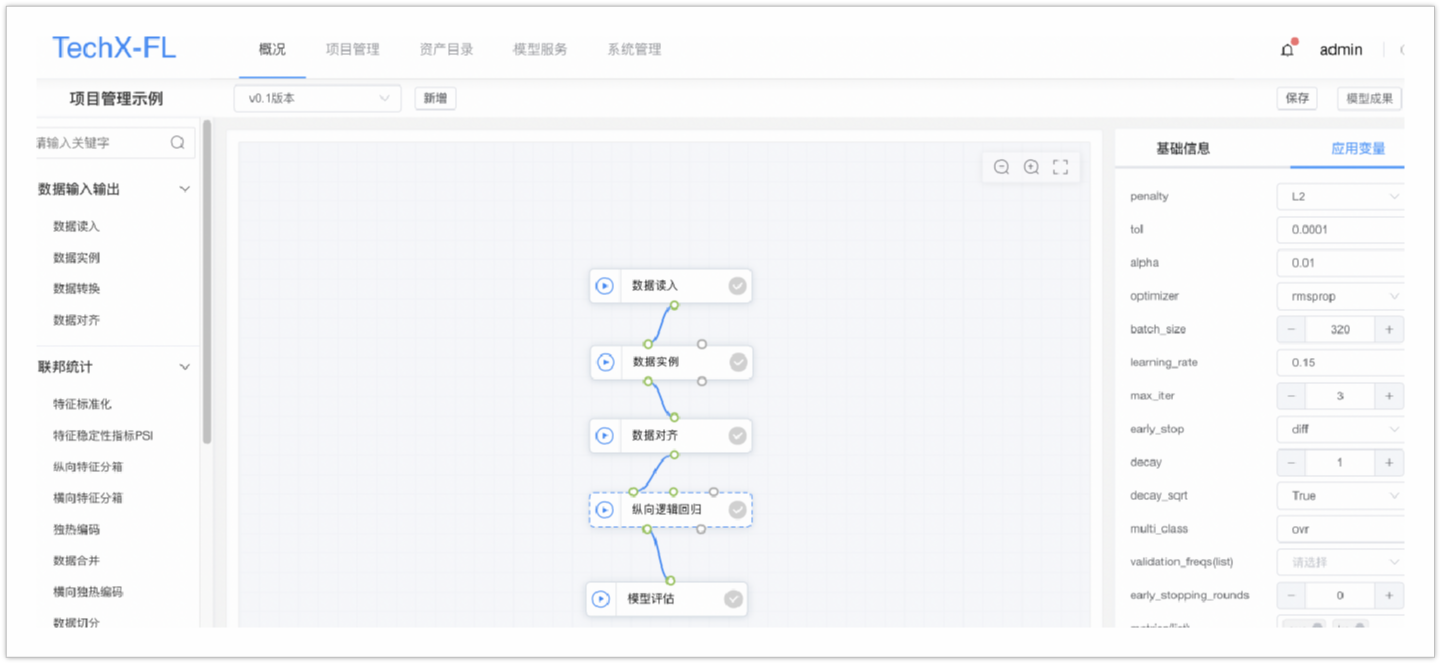The image size is (1442, 665).
Task: Run the 模型评估 node play icon
Action: pos(601,599)
